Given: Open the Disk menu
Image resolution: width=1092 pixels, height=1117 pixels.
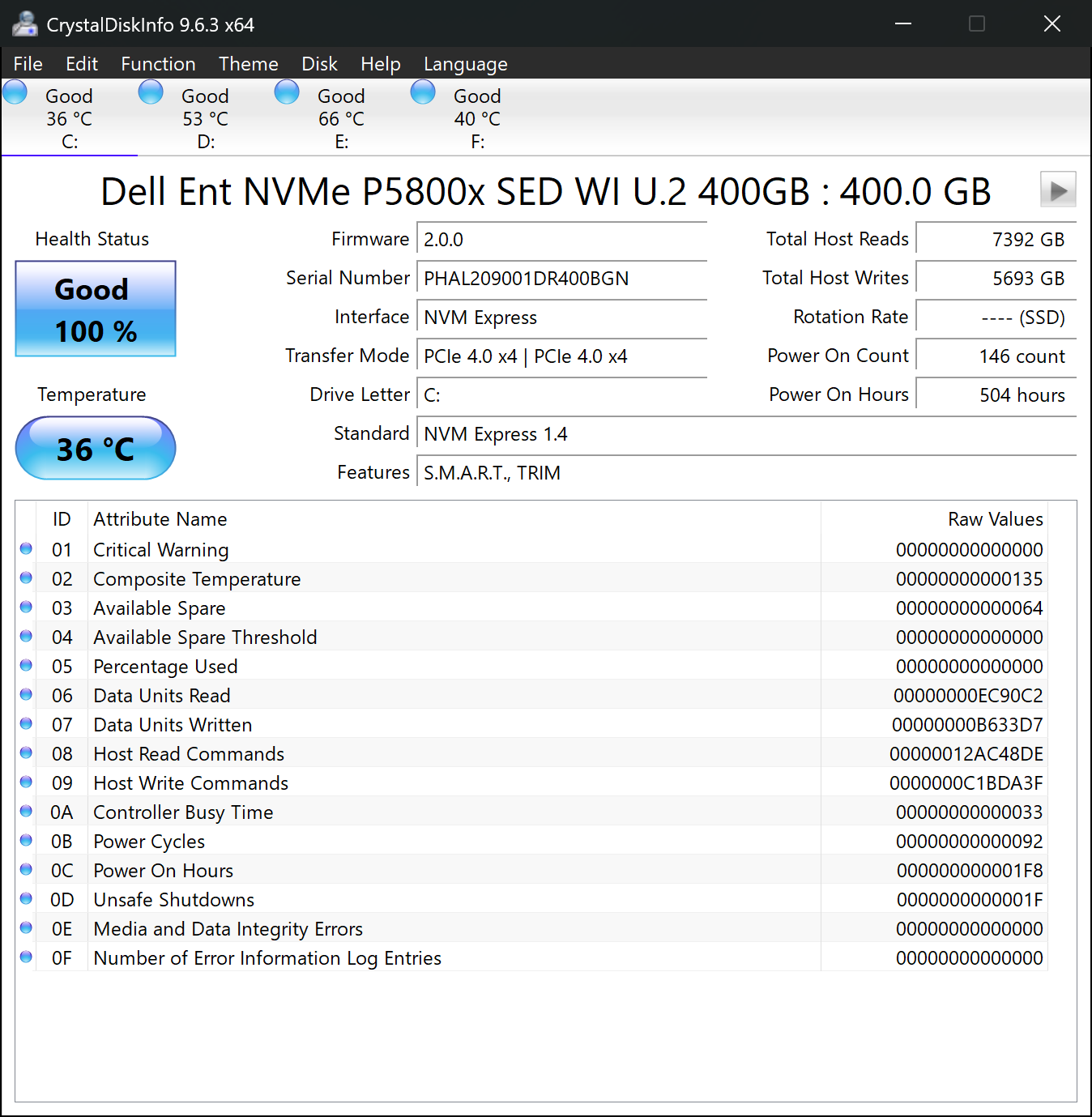Looking at the screenshot, I should pos(319,64).
